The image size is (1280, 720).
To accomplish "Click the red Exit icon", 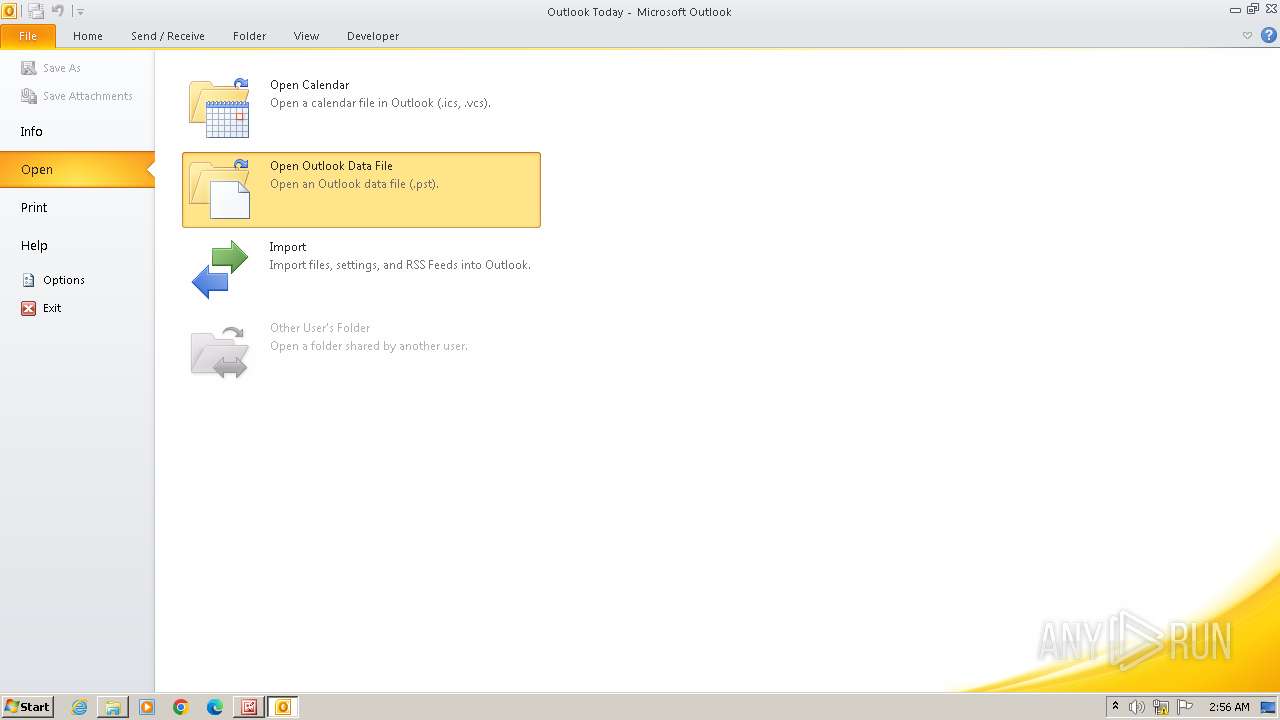I will point(29,308).
